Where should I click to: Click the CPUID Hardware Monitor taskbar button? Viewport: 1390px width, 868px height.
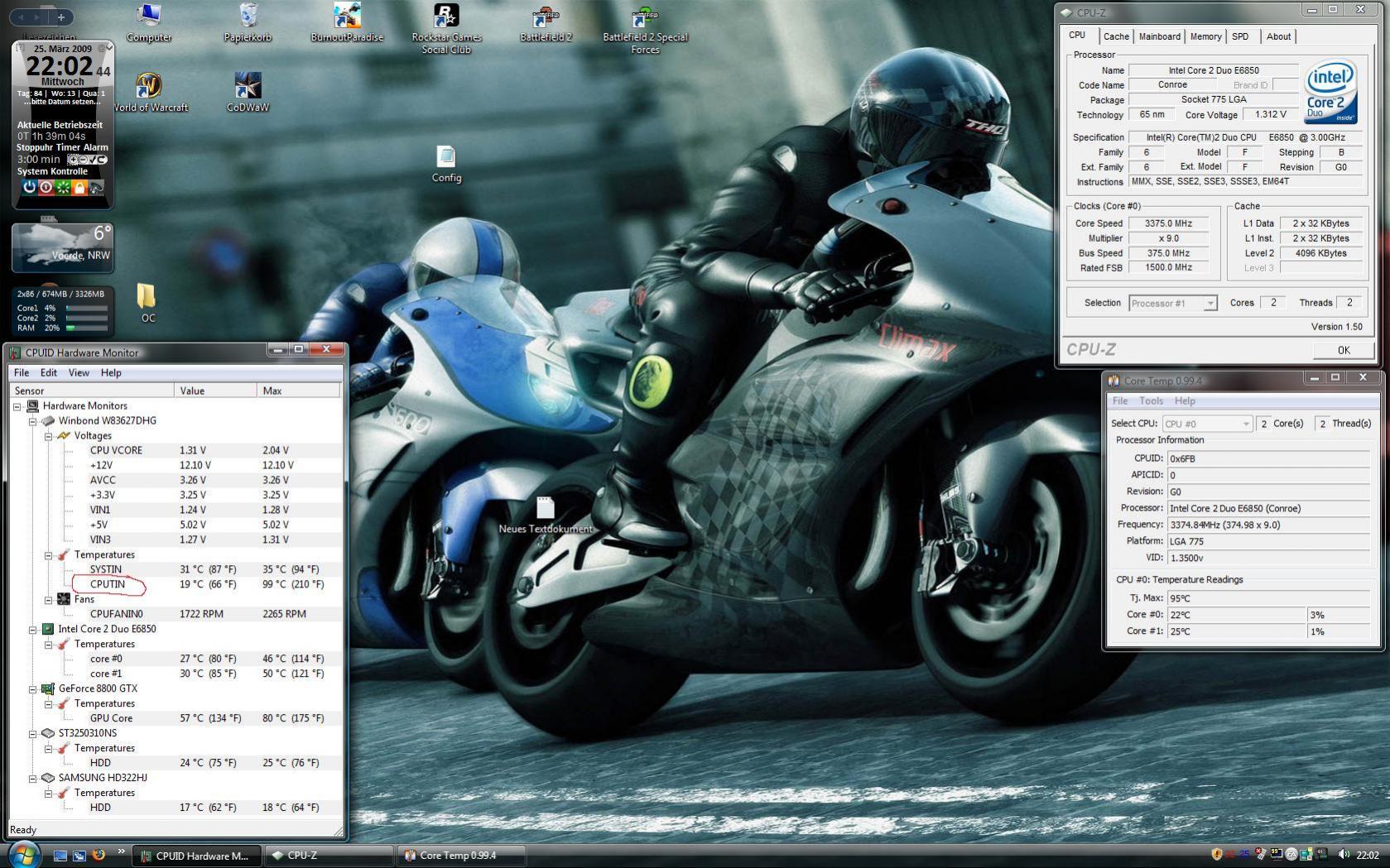[196, 856]
